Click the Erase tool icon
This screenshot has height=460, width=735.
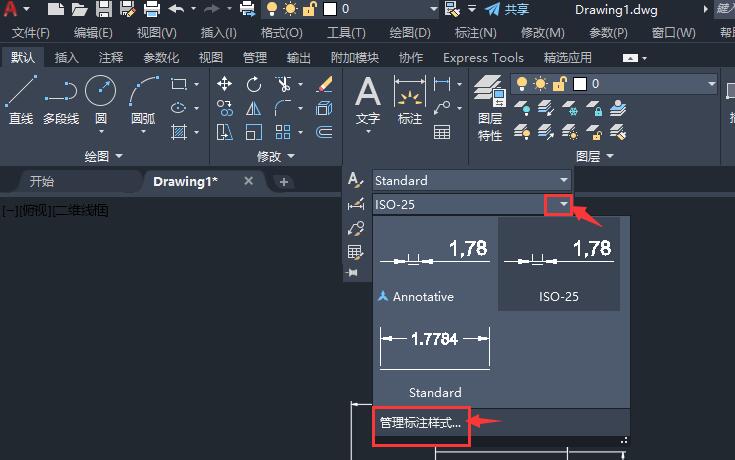click(324, 84)
